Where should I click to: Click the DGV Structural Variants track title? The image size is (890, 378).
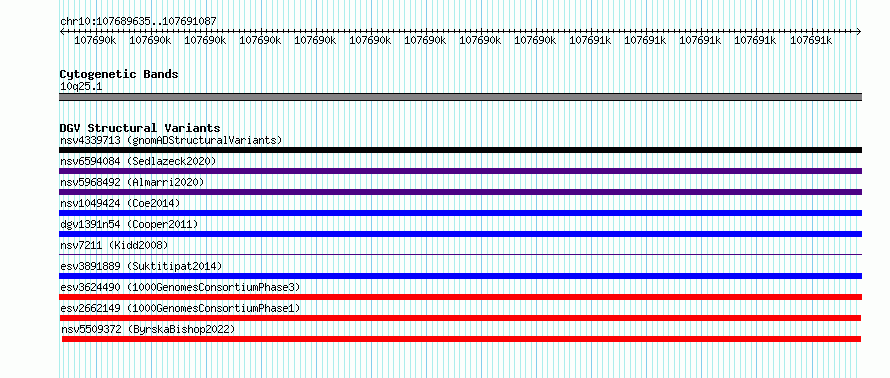pos(140,128)
